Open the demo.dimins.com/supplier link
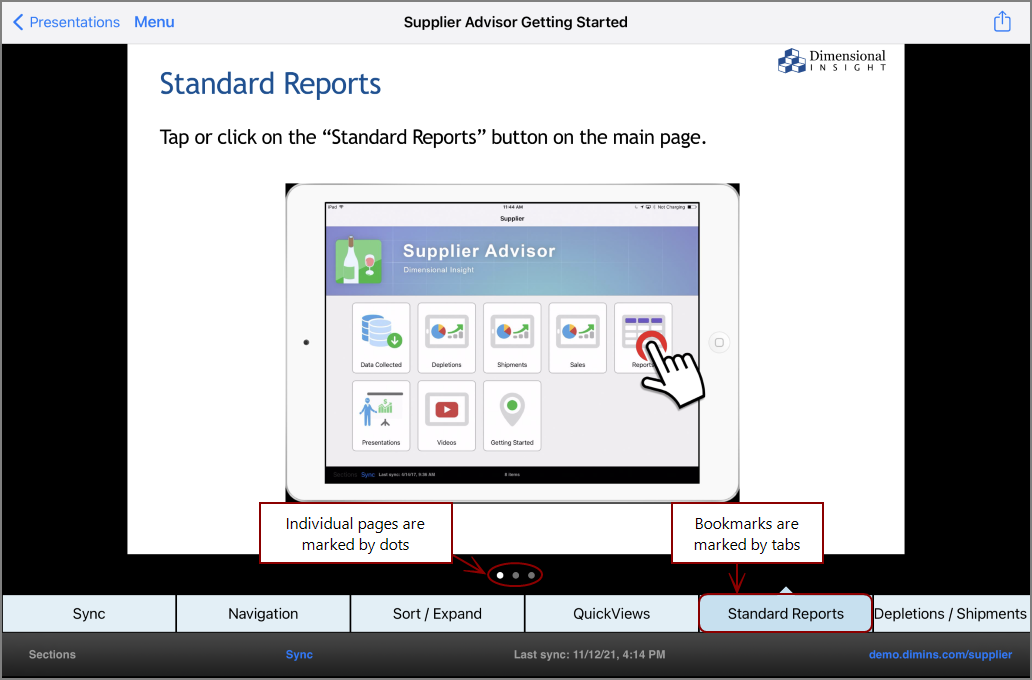The width and height of the screenshot is (1032, 680). (941, 654)
